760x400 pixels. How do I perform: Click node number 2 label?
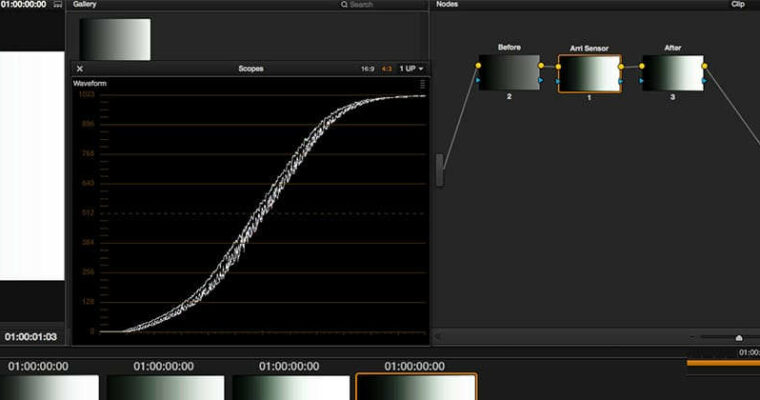pyautogui.click(x=509, y=96)
